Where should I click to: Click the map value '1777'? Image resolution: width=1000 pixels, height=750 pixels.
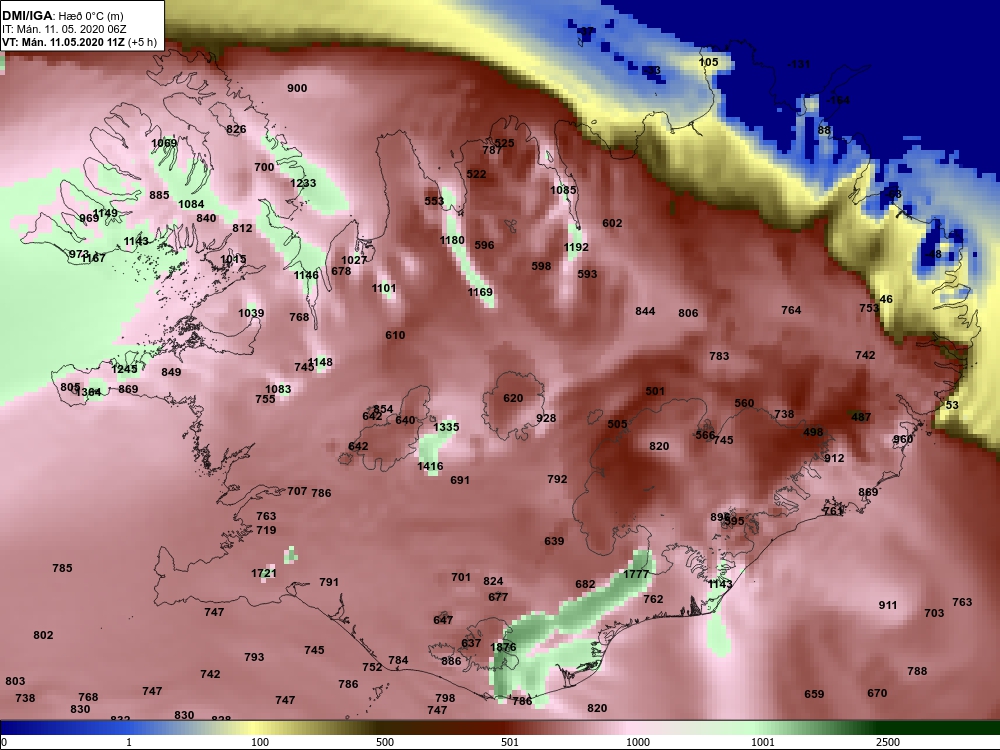pyautogui.click(x=636, y=574)
